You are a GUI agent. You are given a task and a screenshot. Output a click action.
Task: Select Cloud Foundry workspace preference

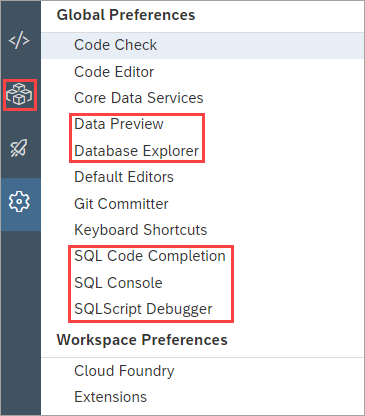coord(124,371)
